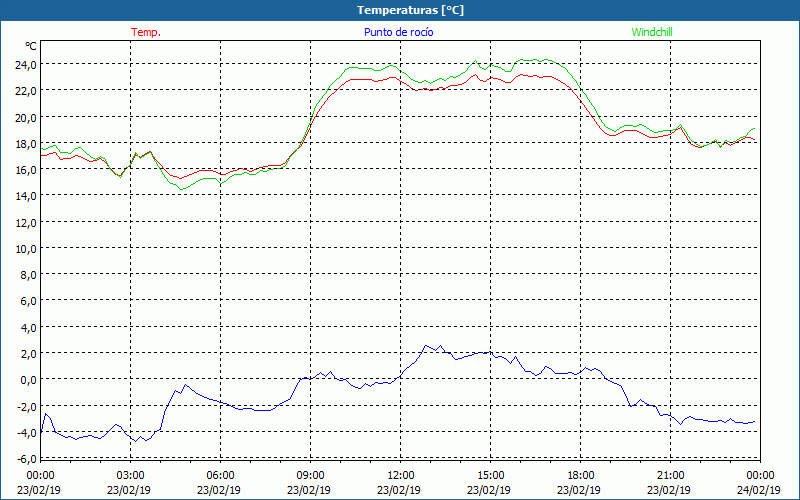
Task: Click the 8,0 y-axis value
Action: point(29,275)
